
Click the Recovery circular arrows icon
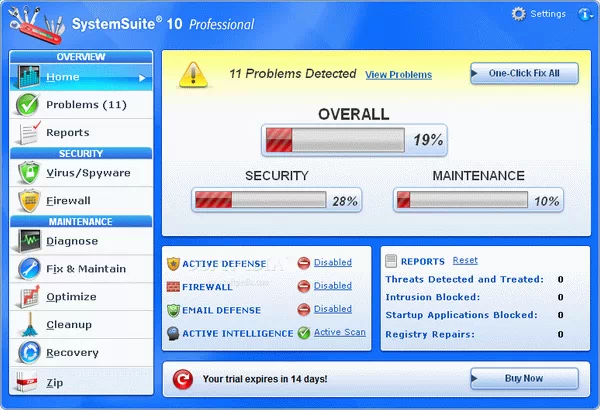[x=29, y=352]
